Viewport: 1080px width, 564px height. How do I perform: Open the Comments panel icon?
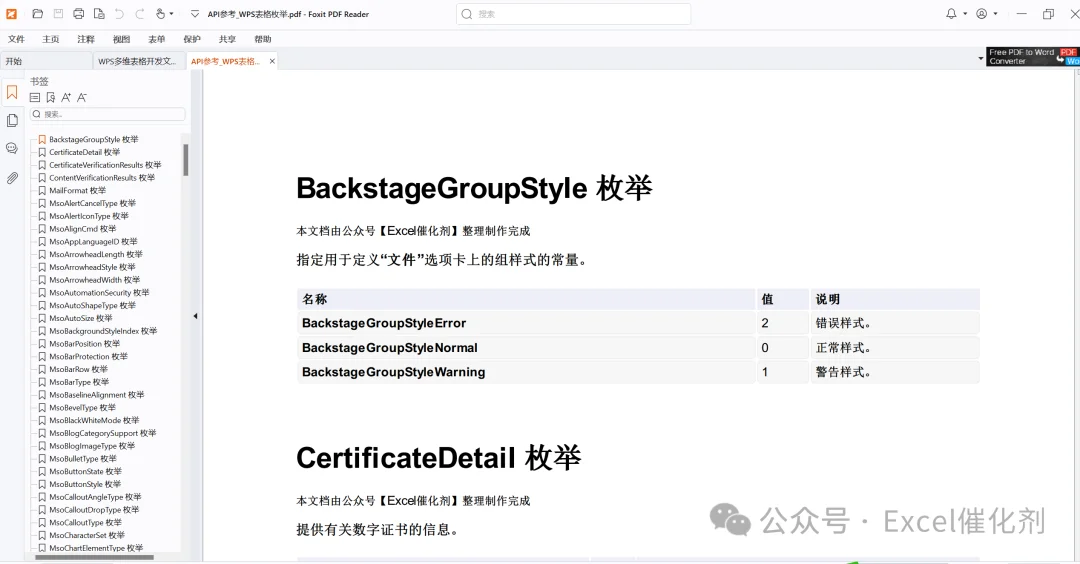[12, 149]
